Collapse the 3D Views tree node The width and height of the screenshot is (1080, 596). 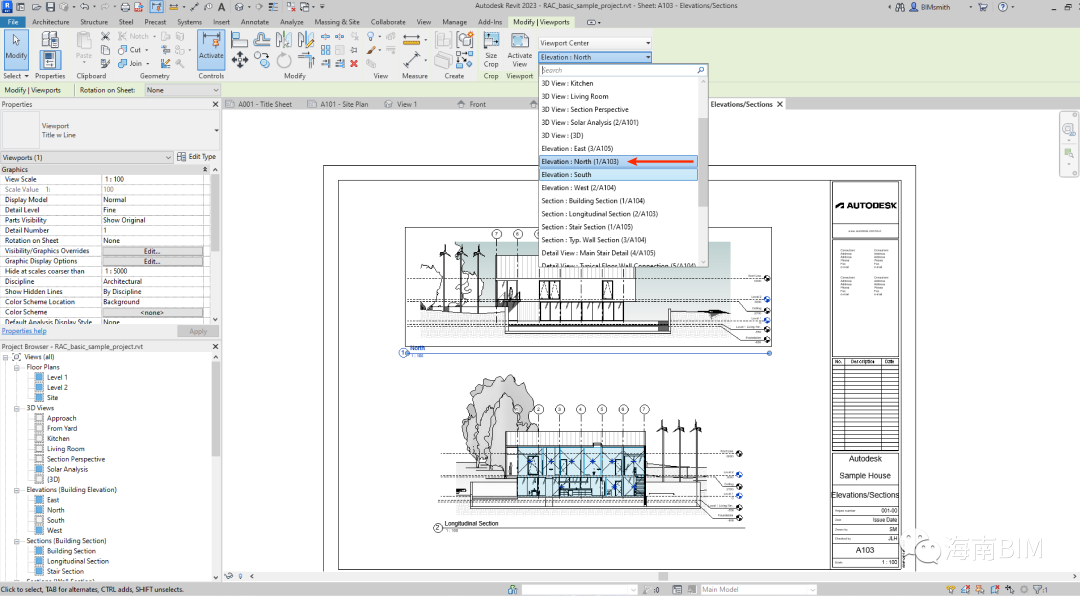17,408
